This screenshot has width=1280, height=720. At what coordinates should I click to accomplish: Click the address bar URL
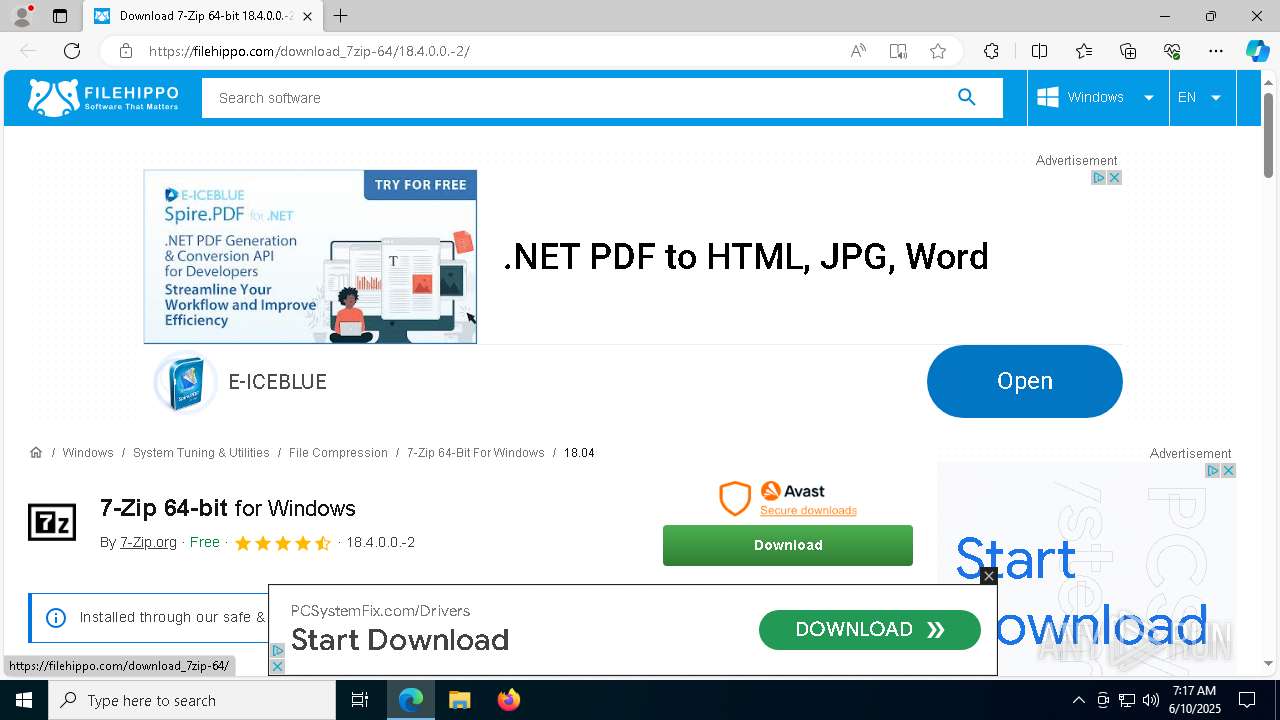pos(309,51)
